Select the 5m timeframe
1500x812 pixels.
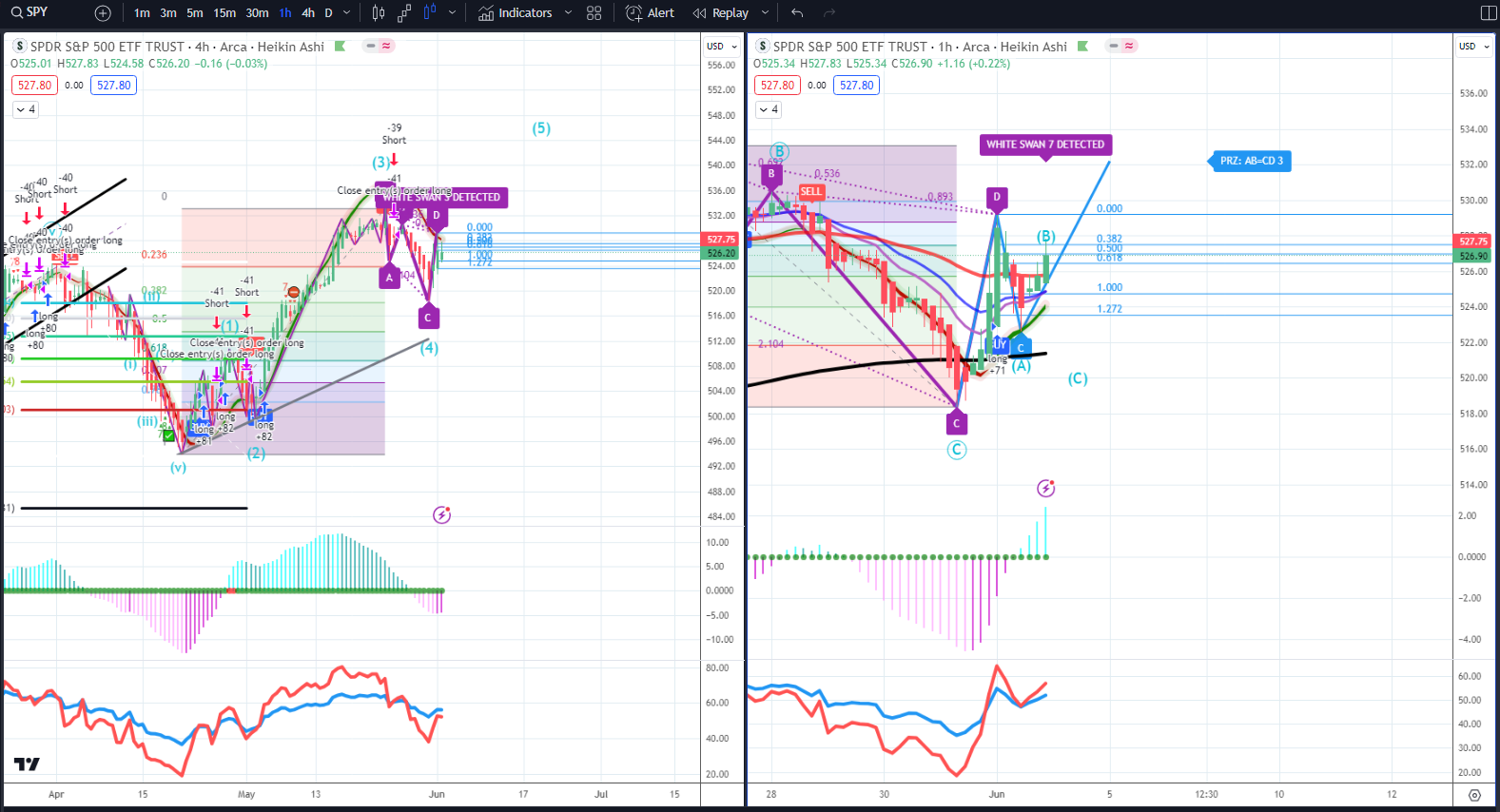click(195, 13)
